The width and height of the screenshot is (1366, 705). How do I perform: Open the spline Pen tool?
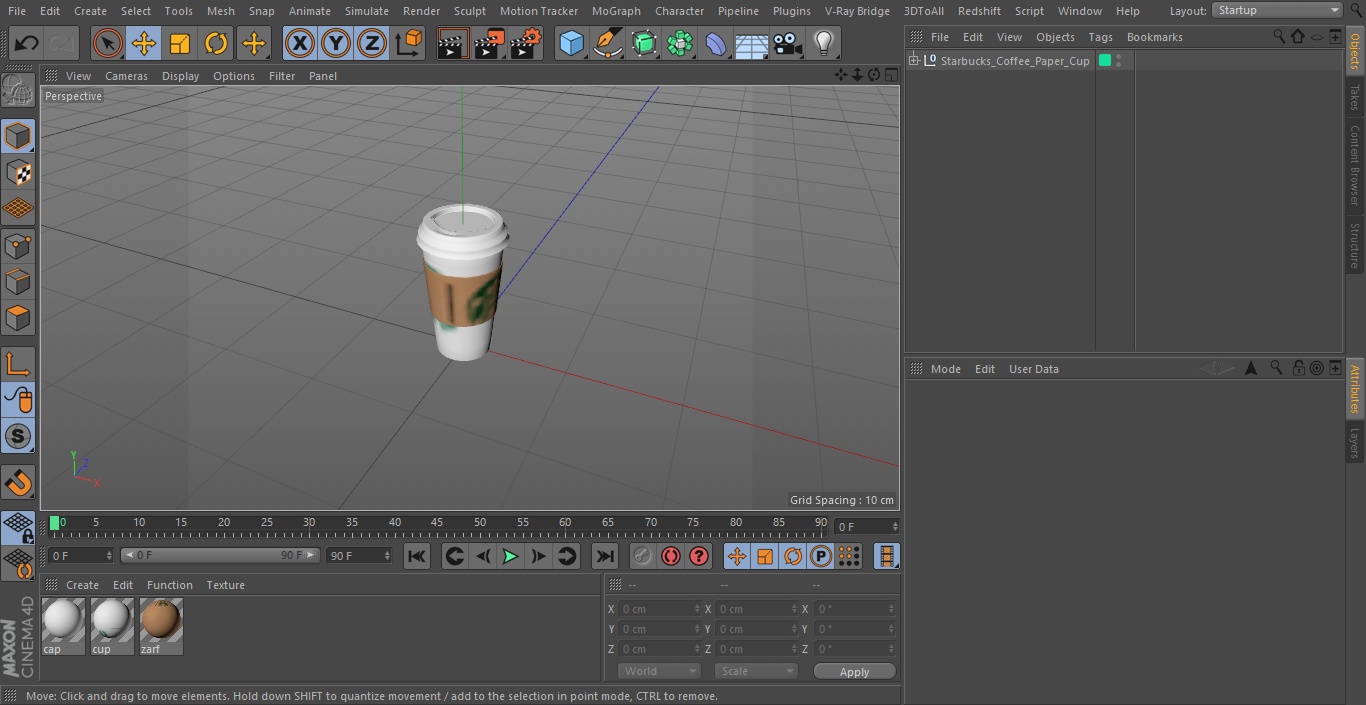coord(607,43)
